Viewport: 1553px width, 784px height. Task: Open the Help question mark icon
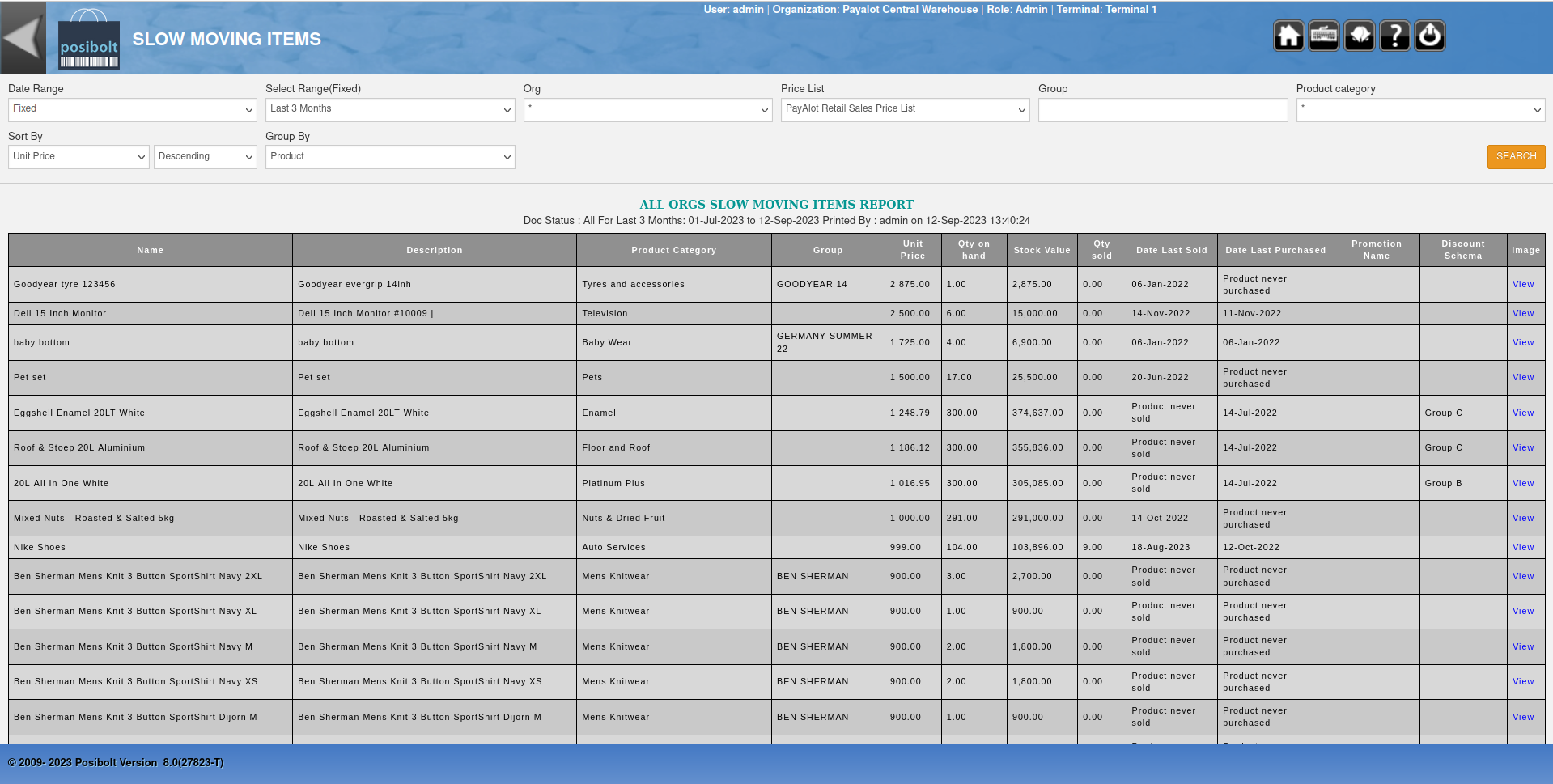[1395, 36]
